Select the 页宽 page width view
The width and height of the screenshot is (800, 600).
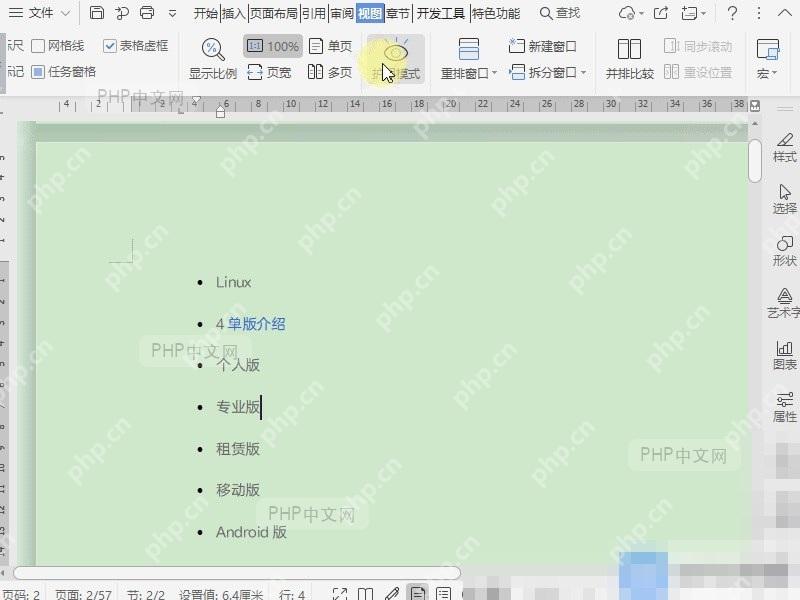pos(269,72)
